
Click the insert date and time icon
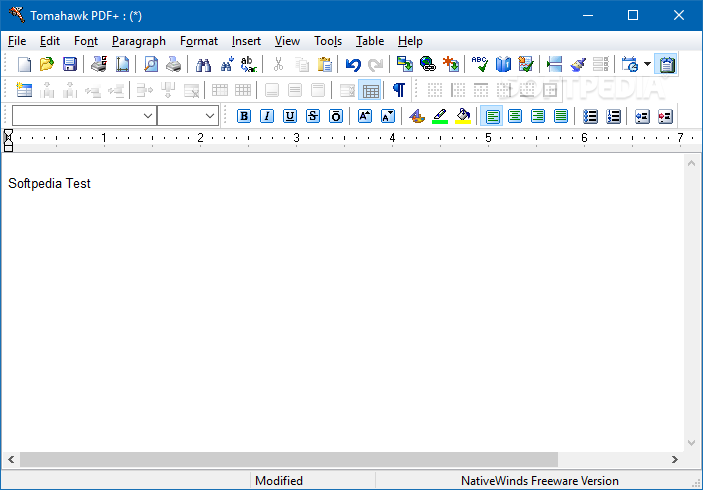click(x=630, y=65)
